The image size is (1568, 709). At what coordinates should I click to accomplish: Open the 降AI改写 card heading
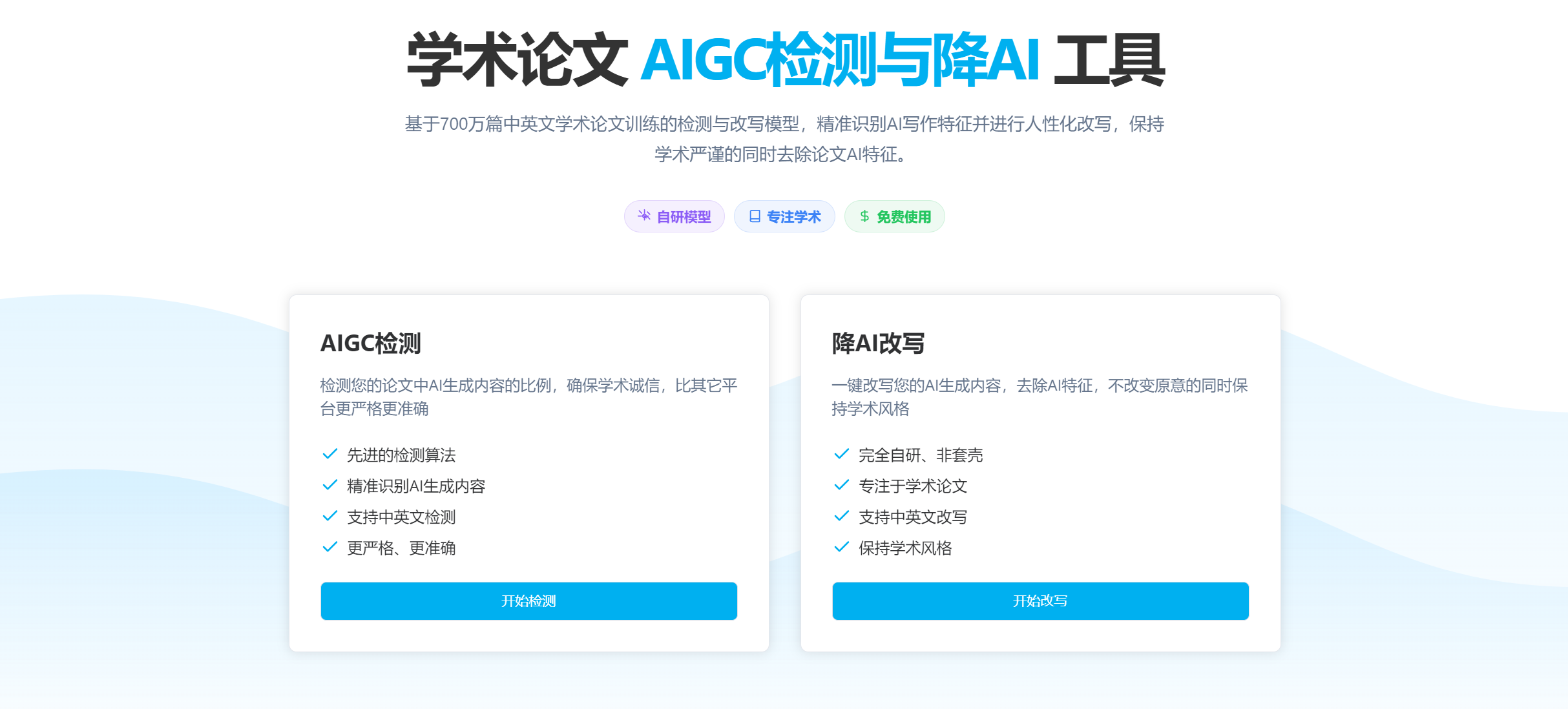pyautogui.click(x=879, y=344)
